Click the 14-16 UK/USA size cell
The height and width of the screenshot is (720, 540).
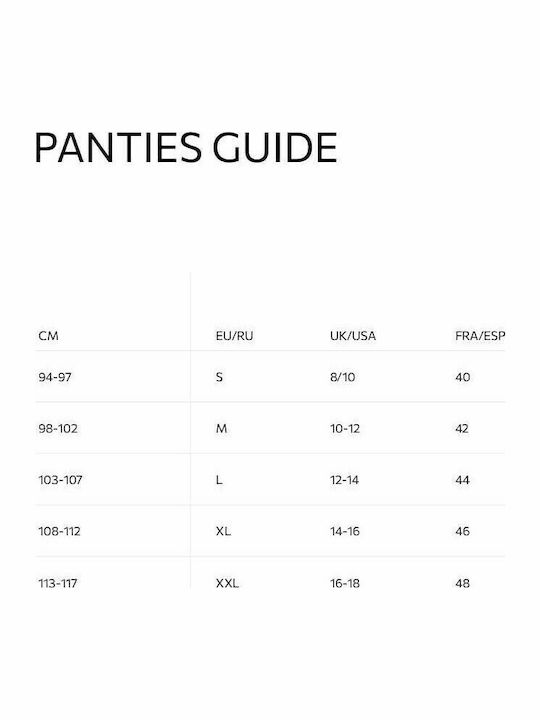pyautogui.click(x=345, y=531)
